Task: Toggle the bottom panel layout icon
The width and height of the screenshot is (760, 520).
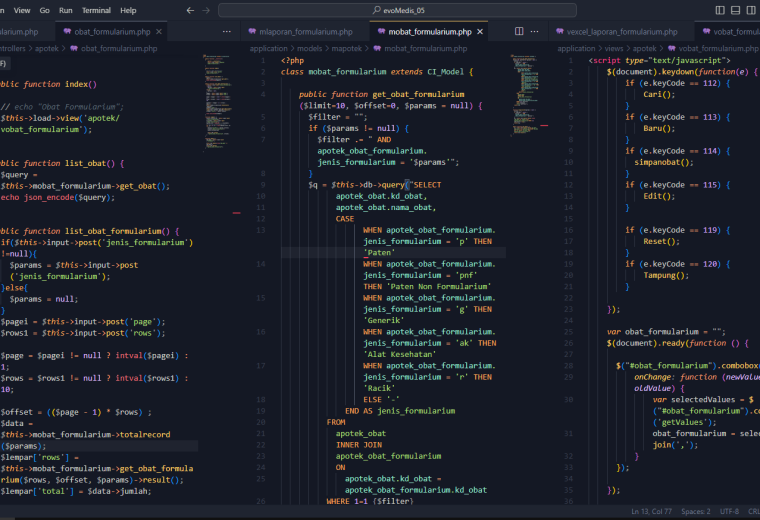Action: click(x=735, y=10)
